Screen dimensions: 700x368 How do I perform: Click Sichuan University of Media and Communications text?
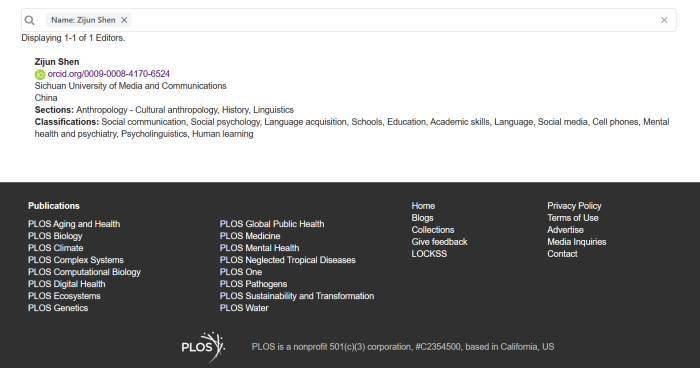[130, 86]
